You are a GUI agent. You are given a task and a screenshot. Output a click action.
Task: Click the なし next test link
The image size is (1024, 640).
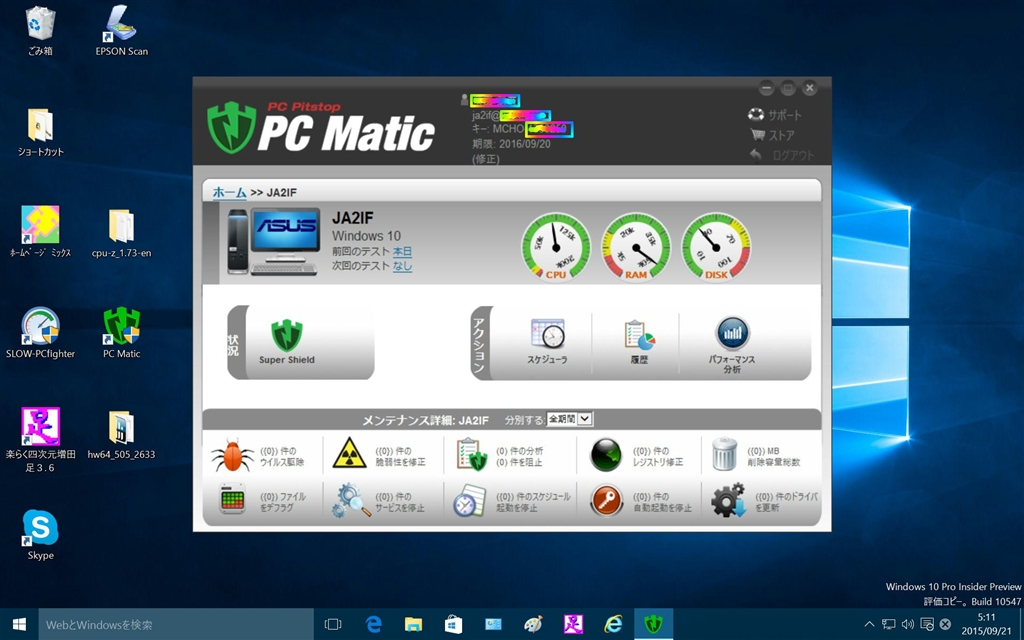pos(402,266)
